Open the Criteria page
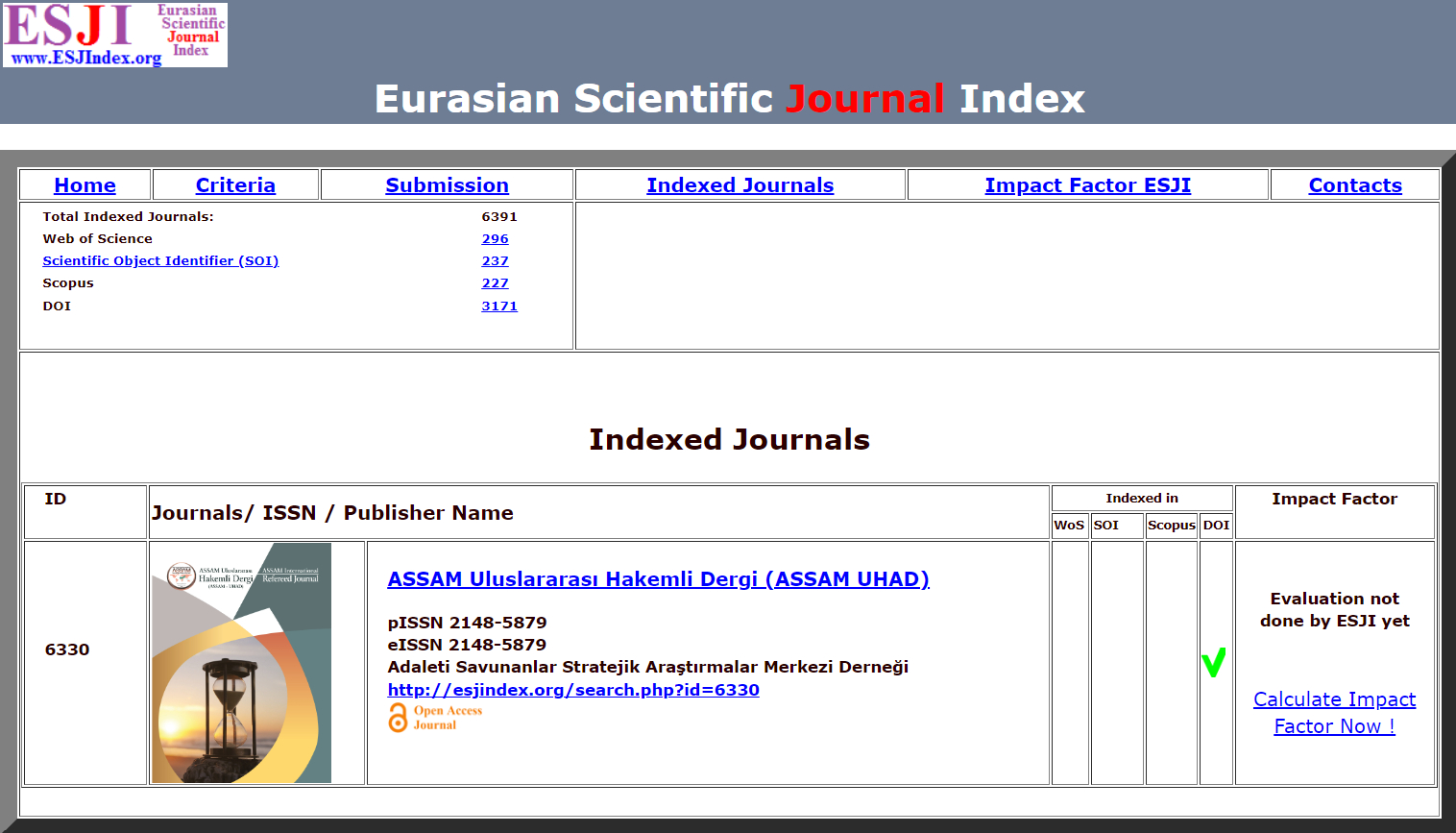Screen dimensions: 1456x833 coord(235,185)
